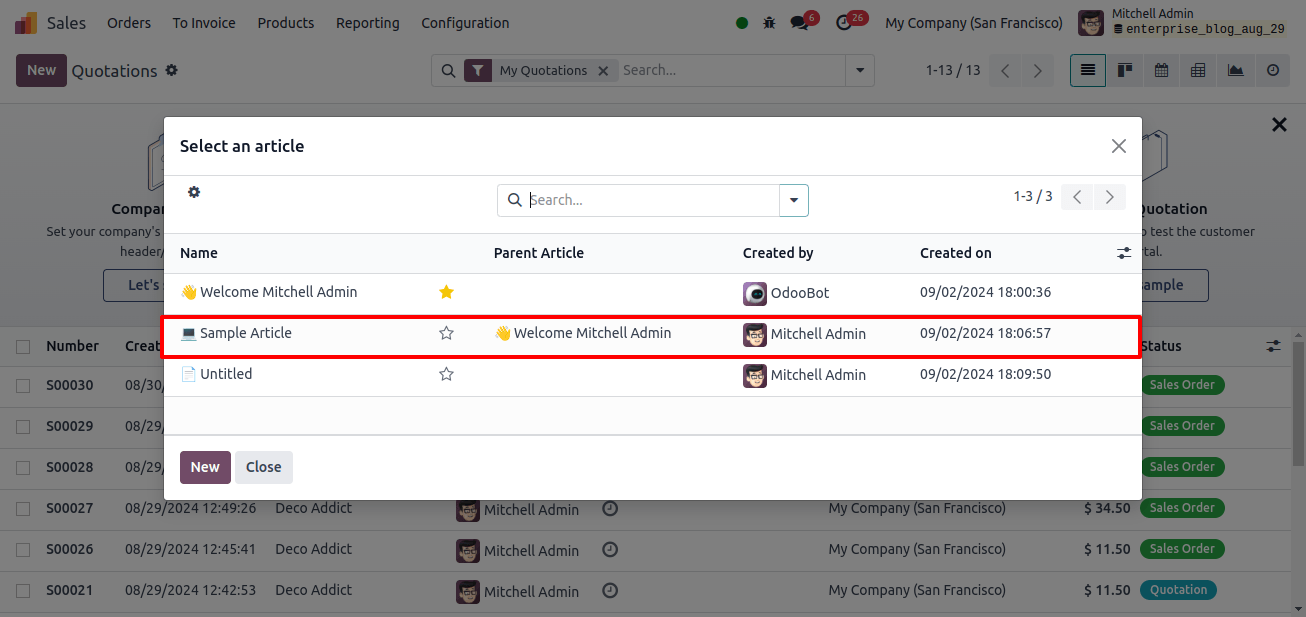Remove the My Quotations filter
Image resolution: width=1306 pixels, height=617 pixels.
[x=603, y=70]
